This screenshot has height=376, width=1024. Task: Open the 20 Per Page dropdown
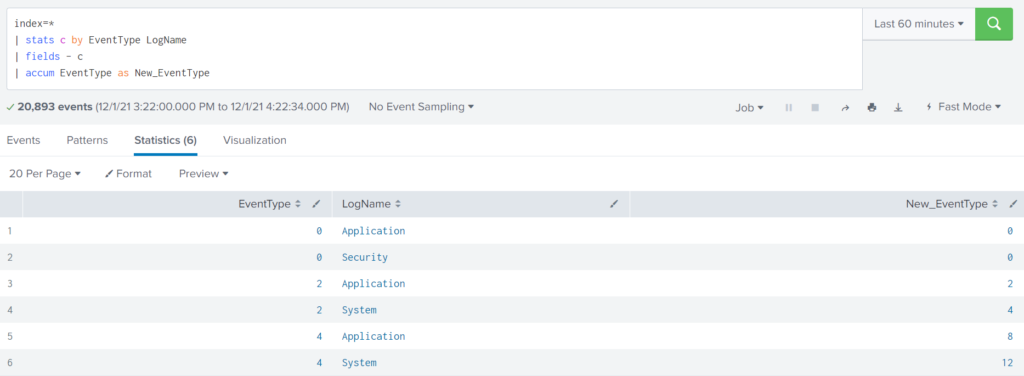click(x=45, y=174)
